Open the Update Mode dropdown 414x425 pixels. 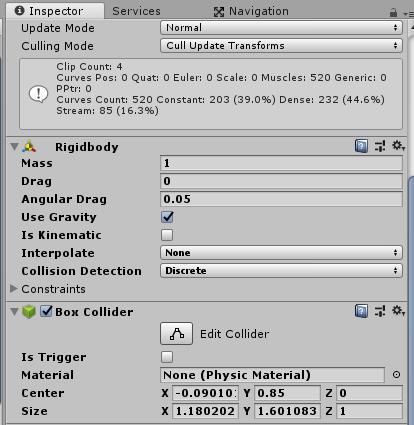281,28
